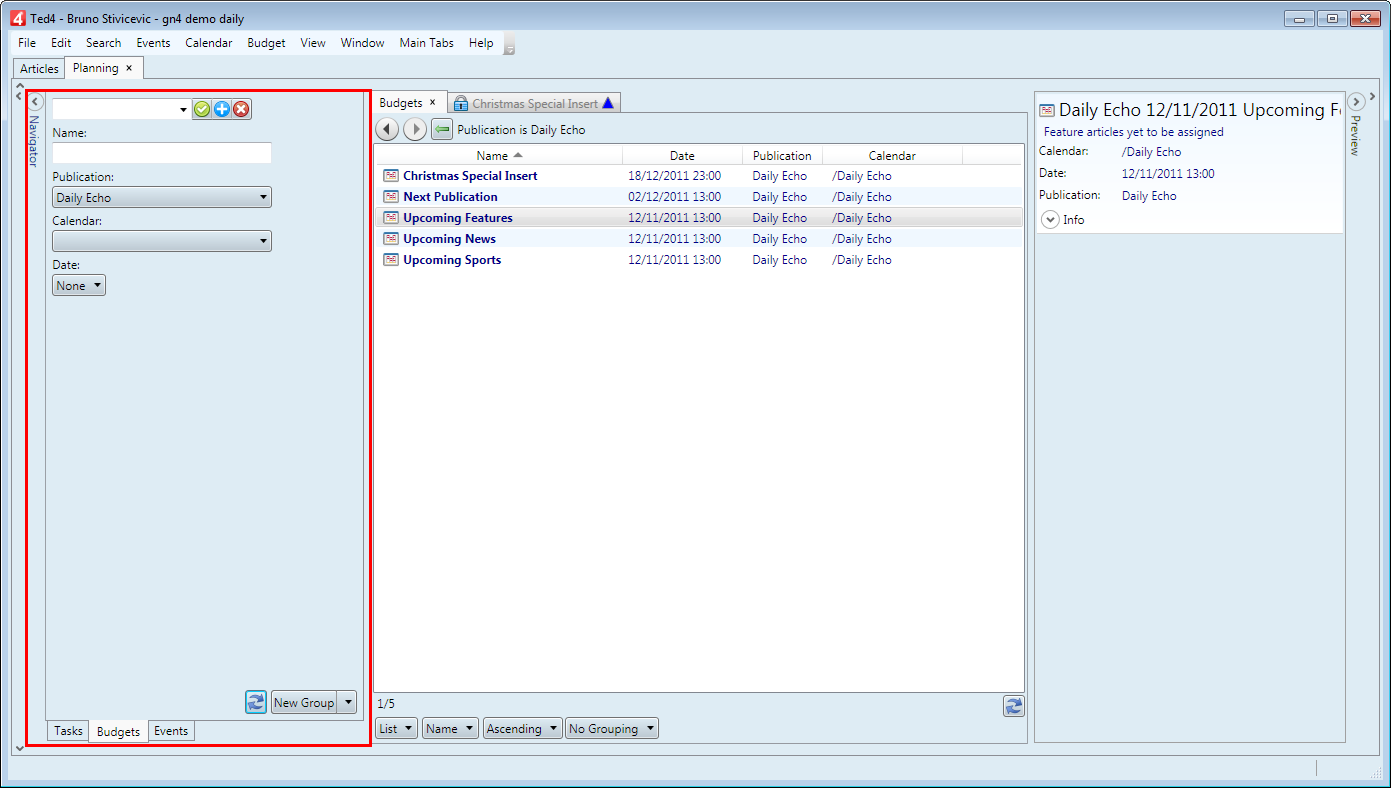Open the Name sort field dropdown
Screen dimensions: 1391x788
[450, 729]
